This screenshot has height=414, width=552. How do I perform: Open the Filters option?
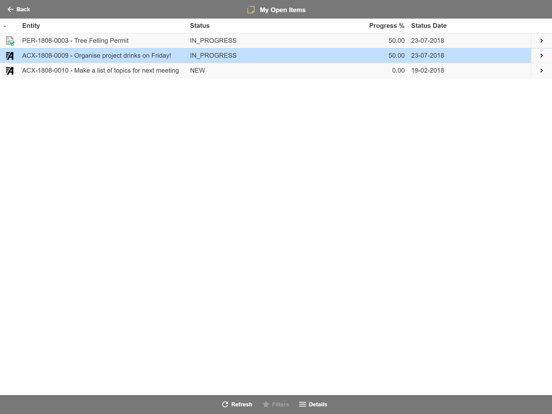coord(276,404)
